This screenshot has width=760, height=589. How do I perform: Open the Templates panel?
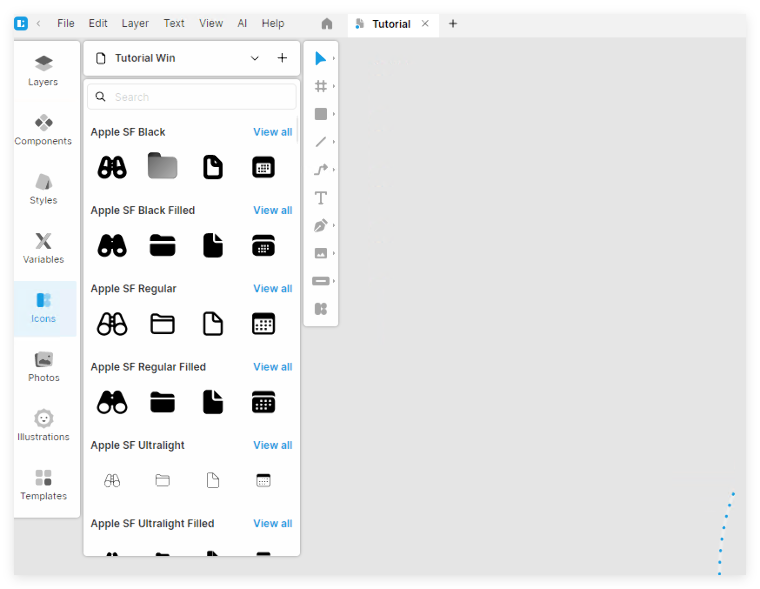point(43,485)
